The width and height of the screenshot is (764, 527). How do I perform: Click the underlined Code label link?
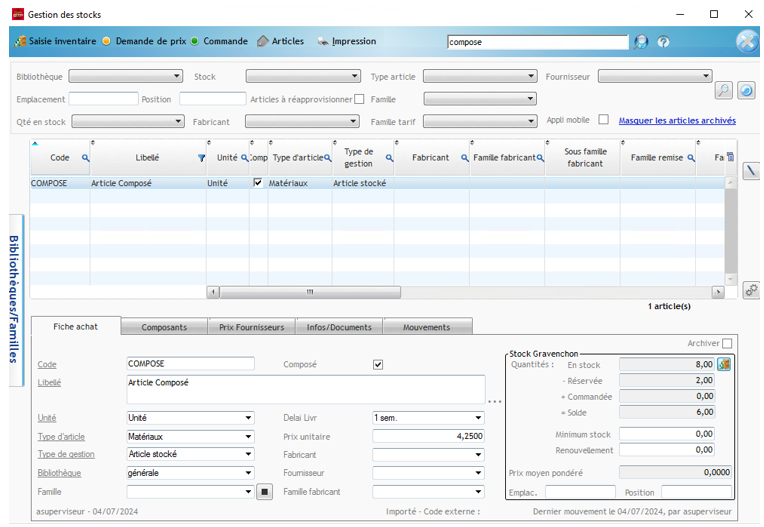click(x=47, y=364)
